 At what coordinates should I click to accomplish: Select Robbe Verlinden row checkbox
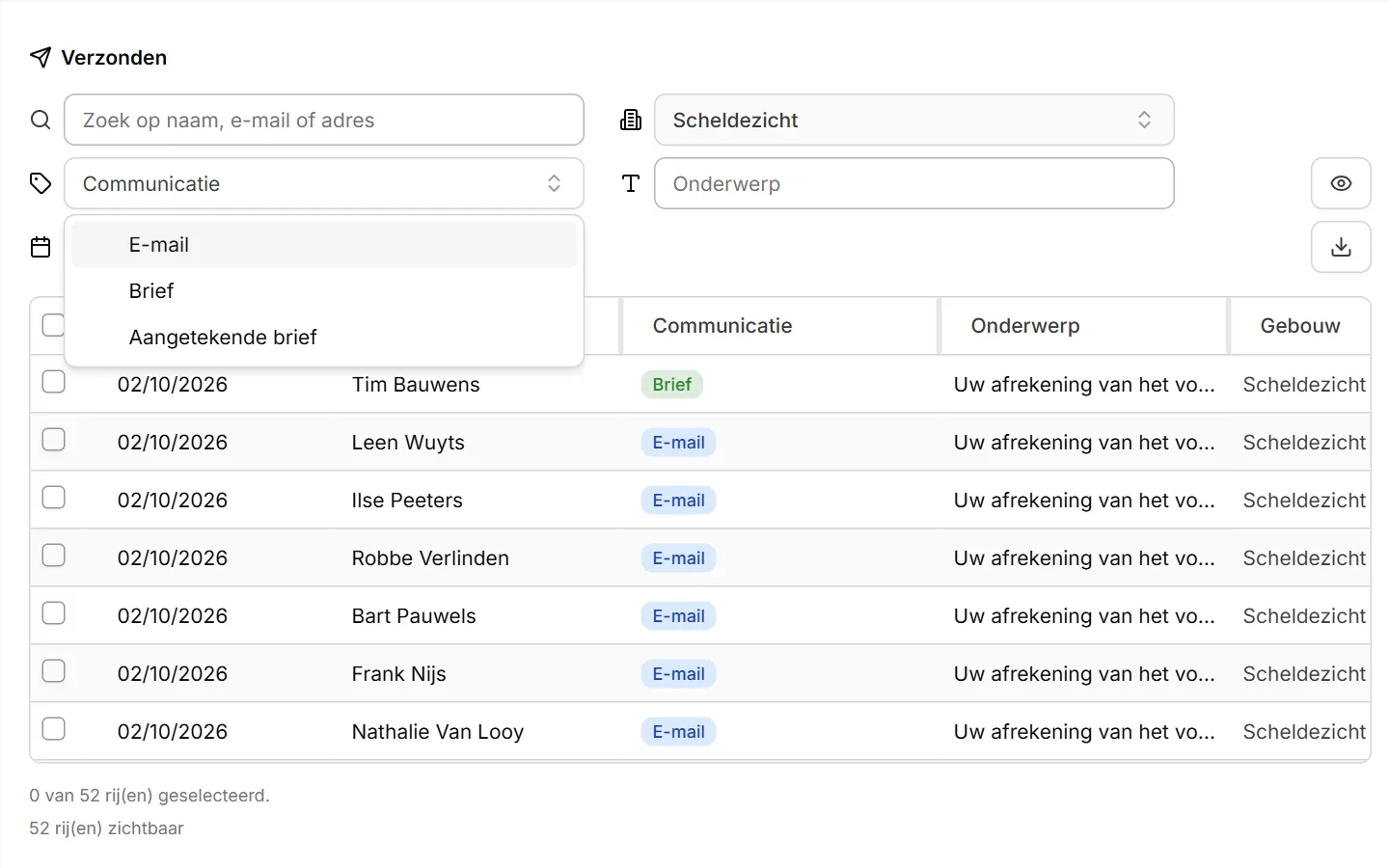click(54, 556)
